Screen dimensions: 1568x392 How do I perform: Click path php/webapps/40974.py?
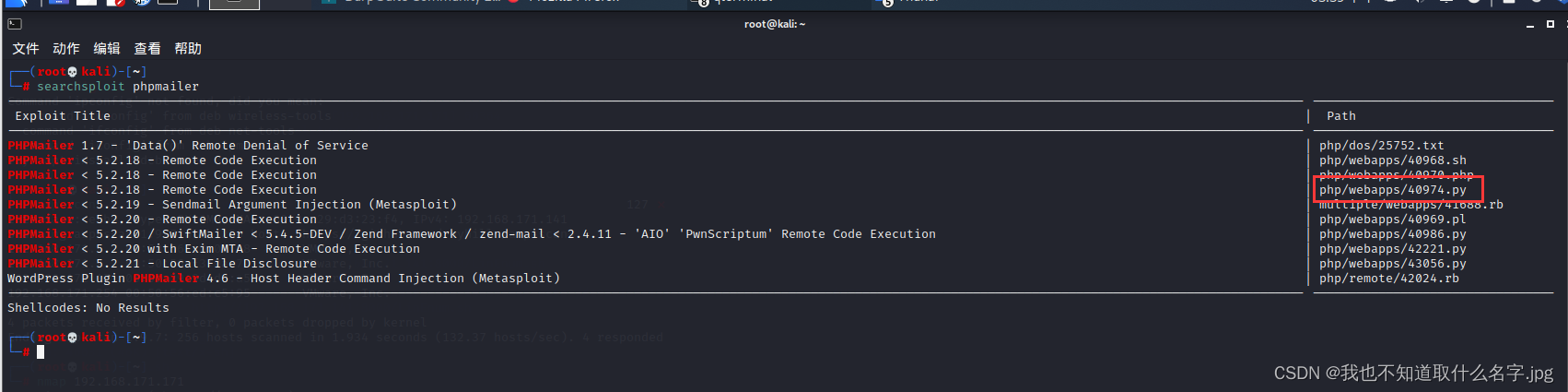coord(1393,190)
